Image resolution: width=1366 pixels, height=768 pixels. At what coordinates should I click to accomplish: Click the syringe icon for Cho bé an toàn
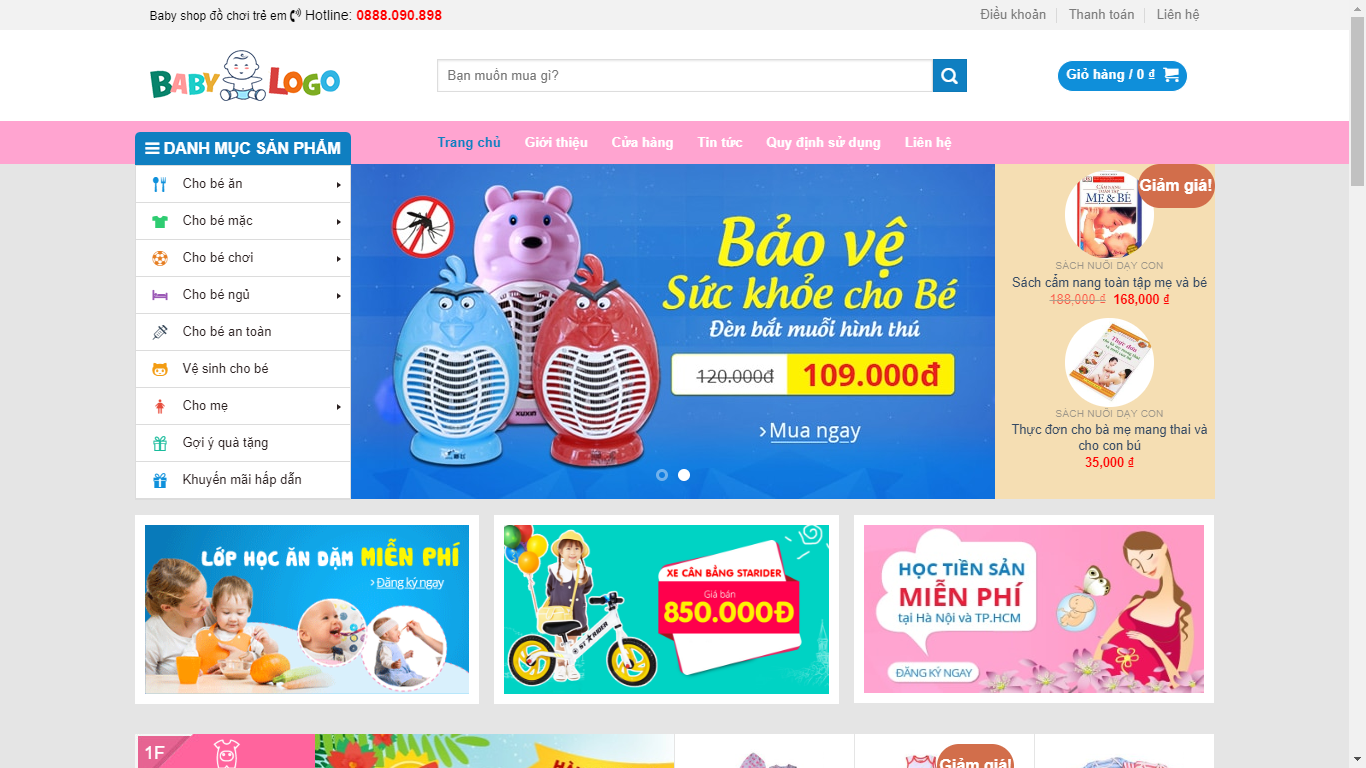160,332
